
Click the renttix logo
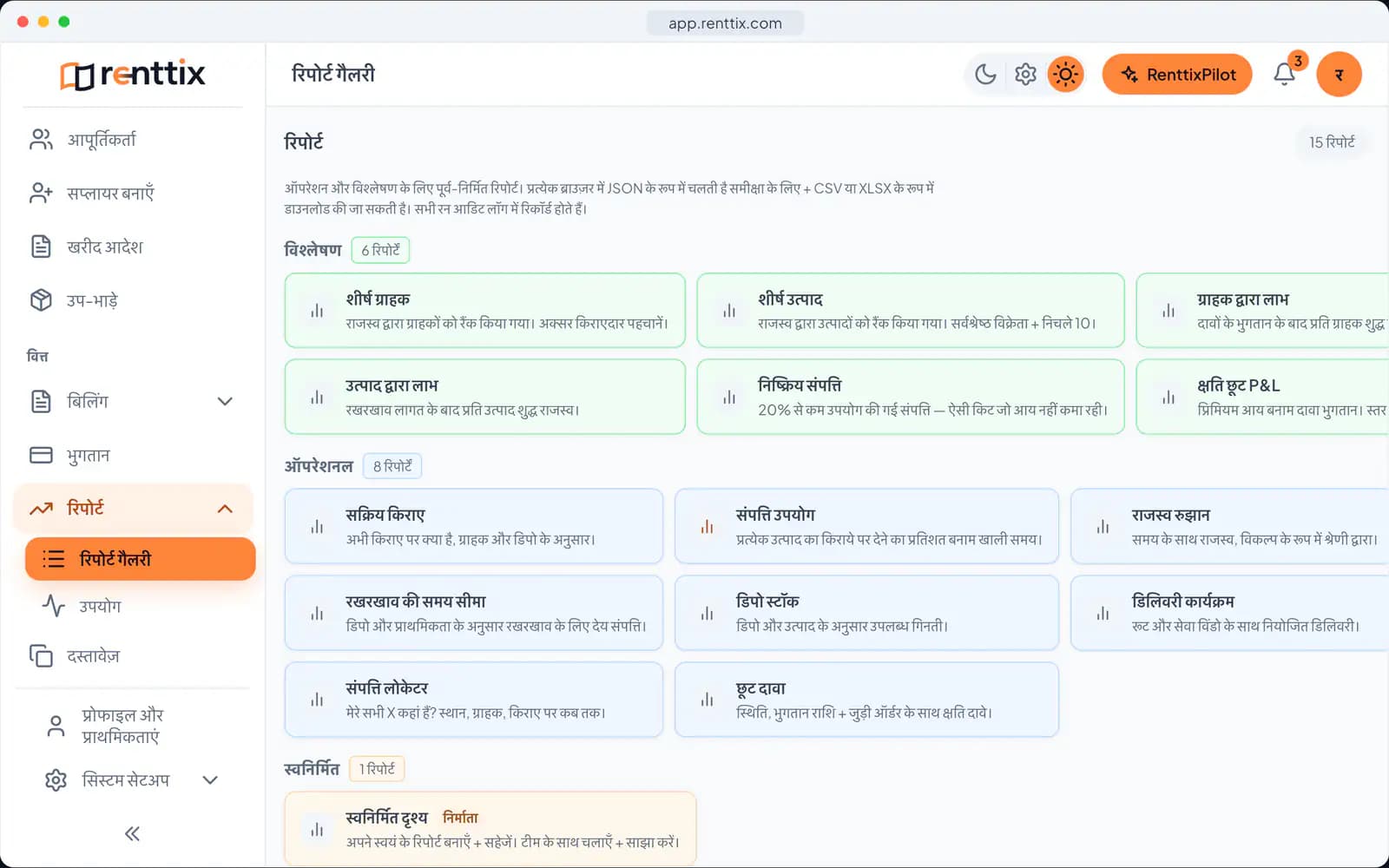133,75
